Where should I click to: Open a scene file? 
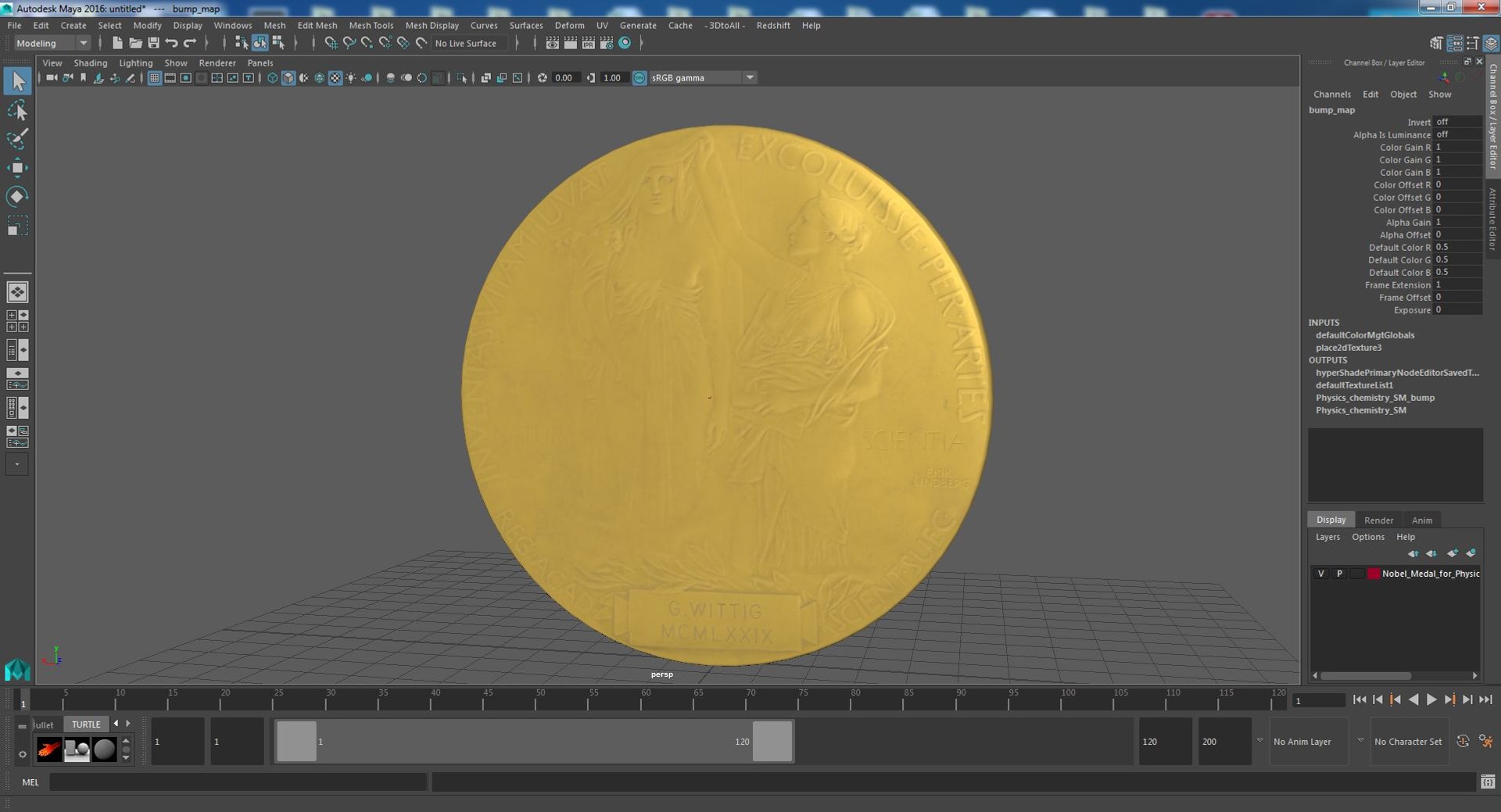tap(135, 43)
